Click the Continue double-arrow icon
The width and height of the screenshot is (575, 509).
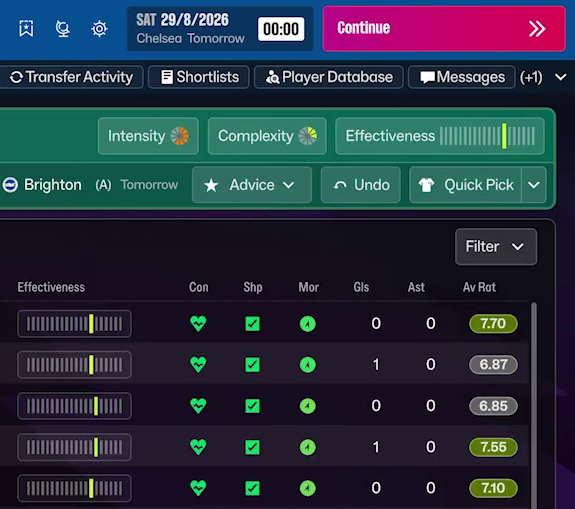click(537, 29)
